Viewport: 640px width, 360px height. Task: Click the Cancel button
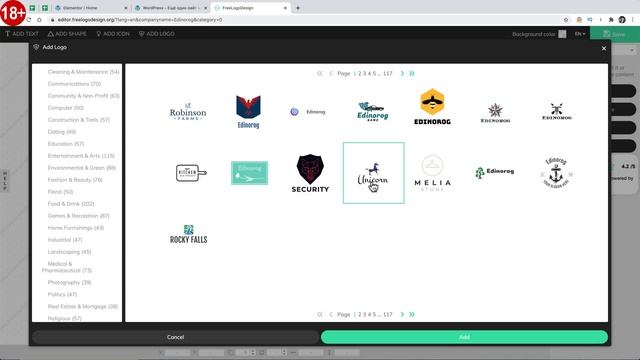point(176,337)
